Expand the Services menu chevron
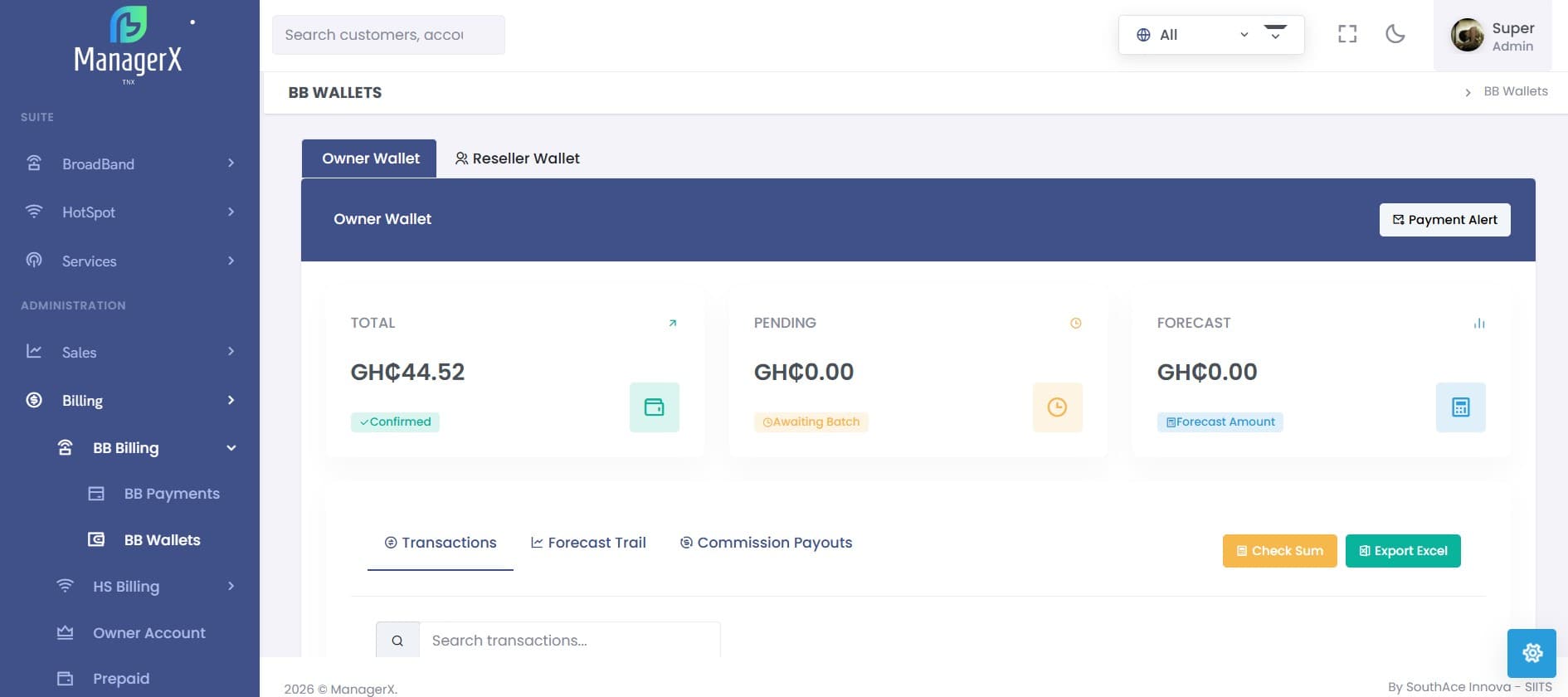Image resolution: width=1568 pixels, height=697 pixels. tap(231, 261)
